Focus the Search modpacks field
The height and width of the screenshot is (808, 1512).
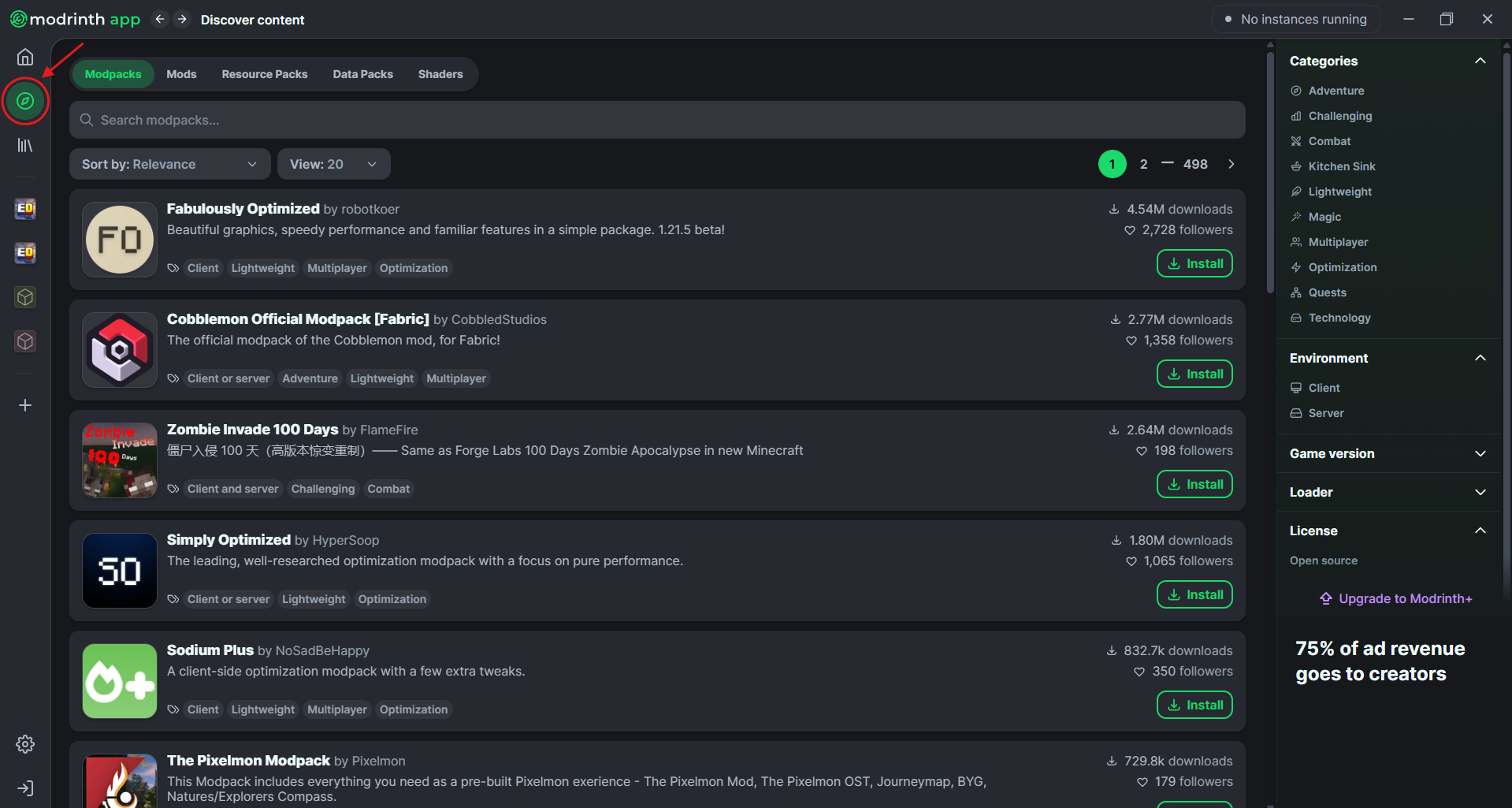point(657,120)
